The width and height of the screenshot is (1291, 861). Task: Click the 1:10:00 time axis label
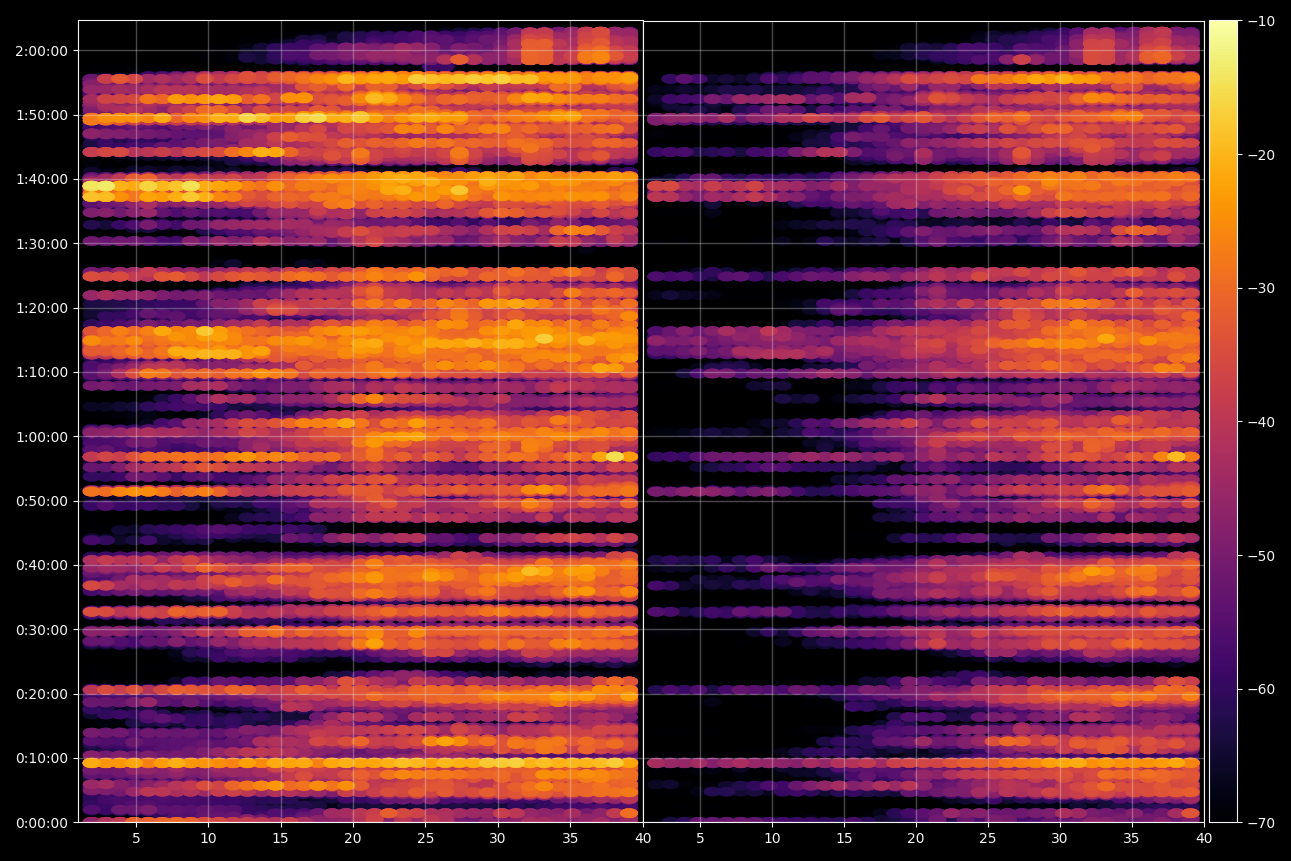[x=41, y=372]
